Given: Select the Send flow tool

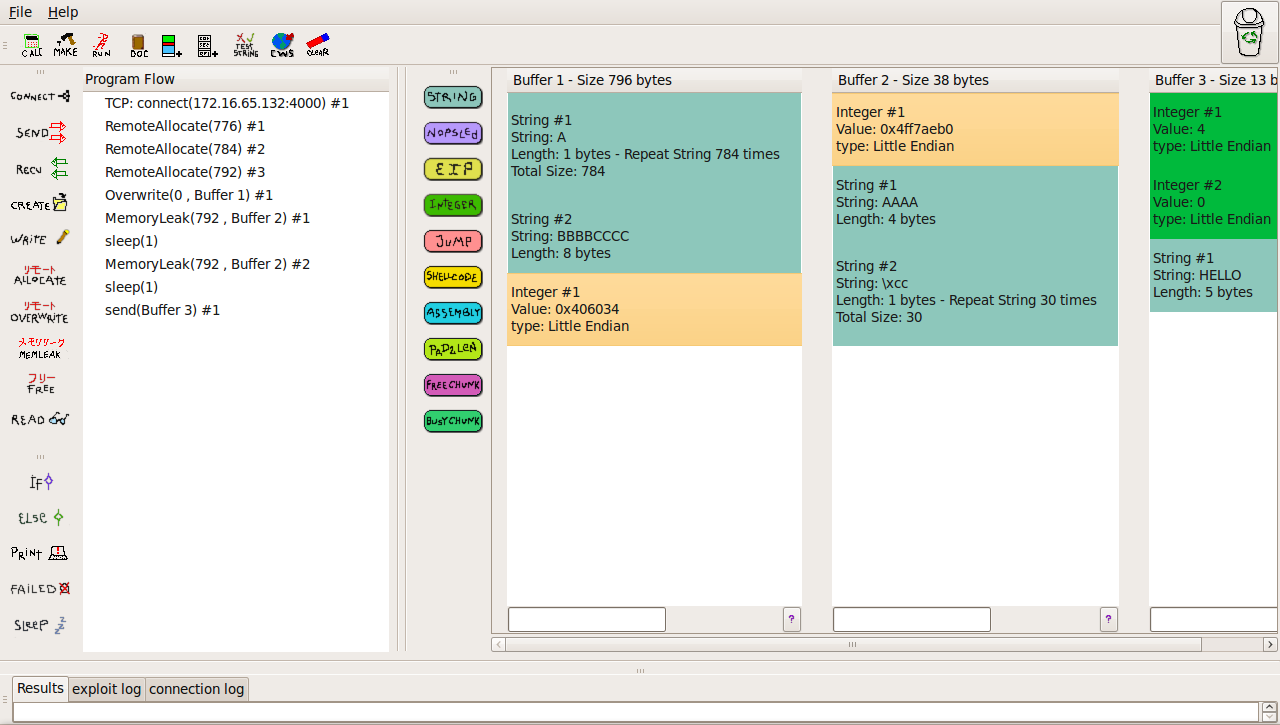Looking at the screenshot, I should tap(40, 132).
